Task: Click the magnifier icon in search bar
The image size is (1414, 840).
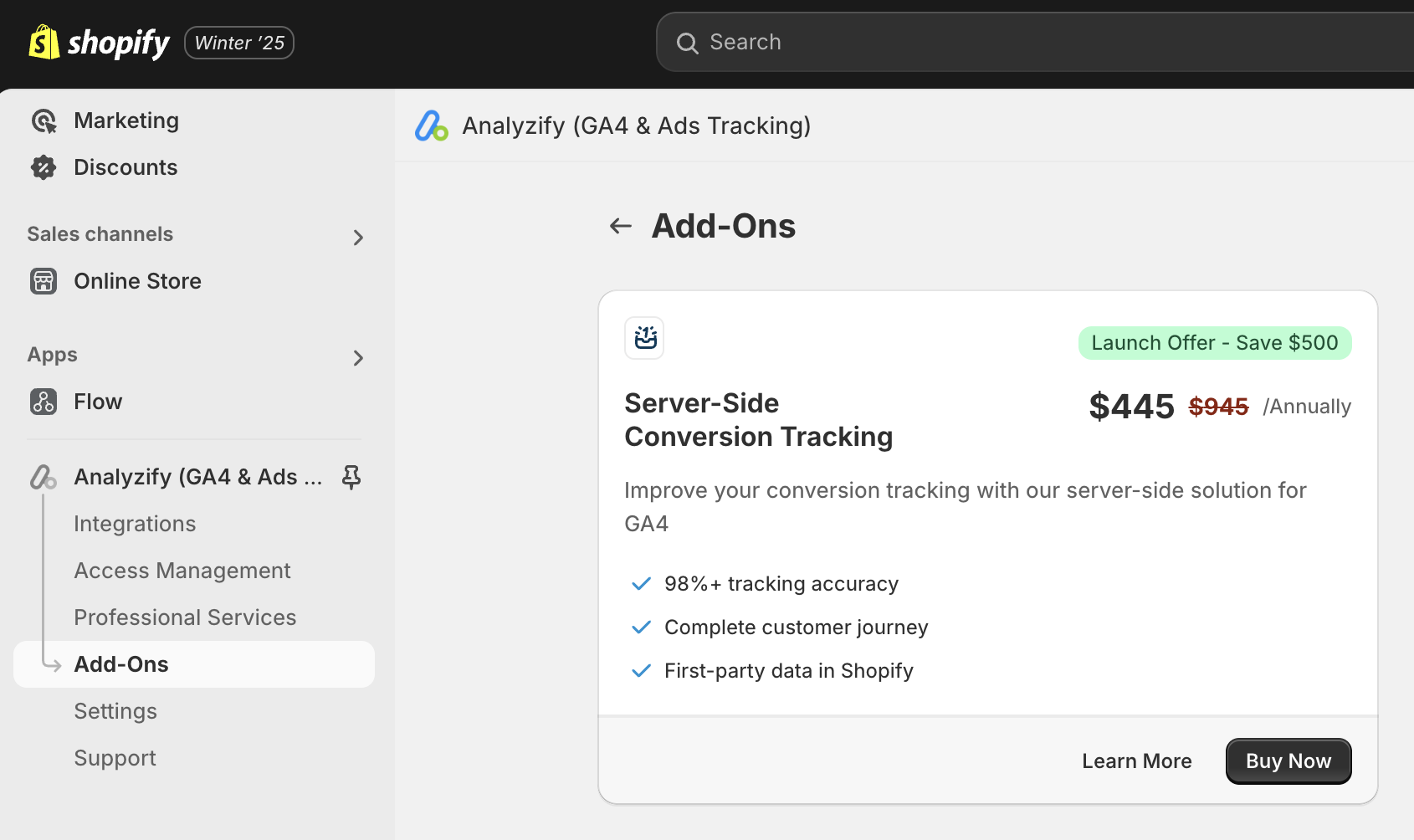Action: (x=687, y=43)
